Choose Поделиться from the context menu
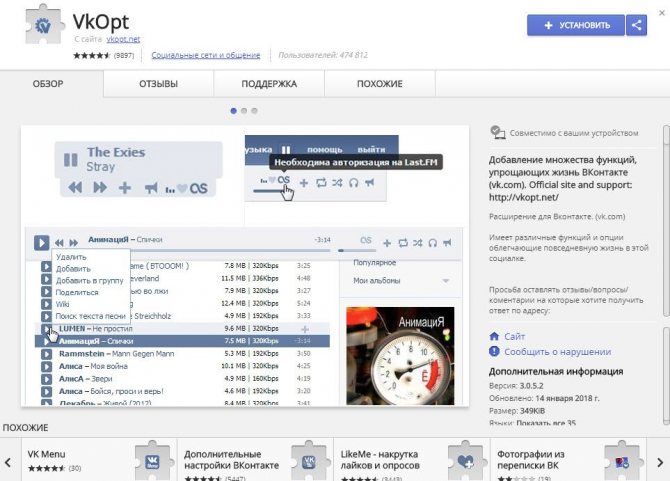Screen dimensions: 670x481 click(77, 293)
